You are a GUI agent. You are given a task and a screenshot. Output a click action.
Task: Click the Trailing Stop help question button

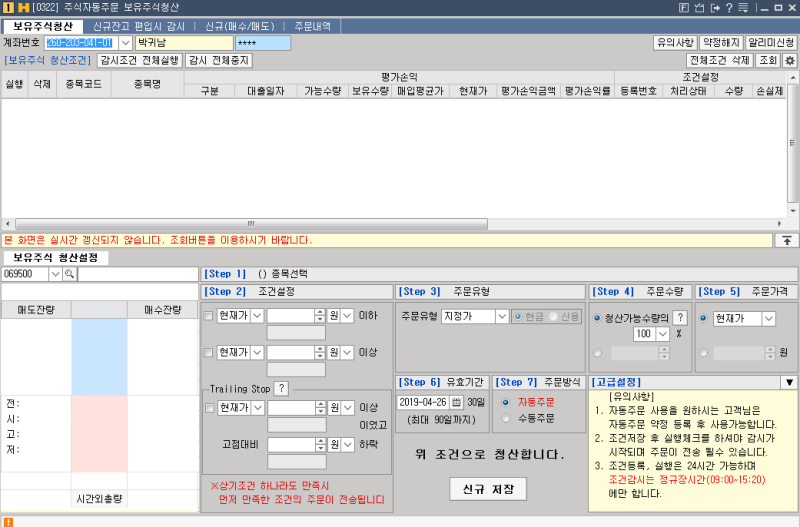tap(281, 389)
